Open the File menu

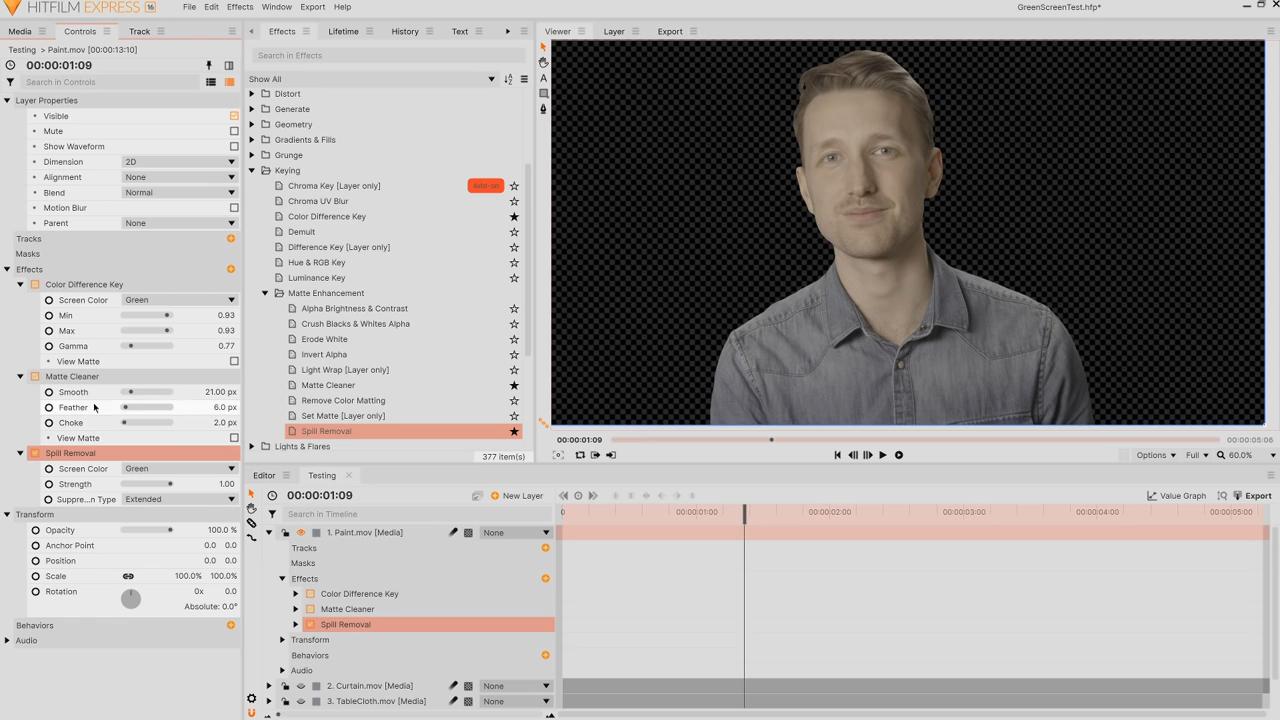189,7
